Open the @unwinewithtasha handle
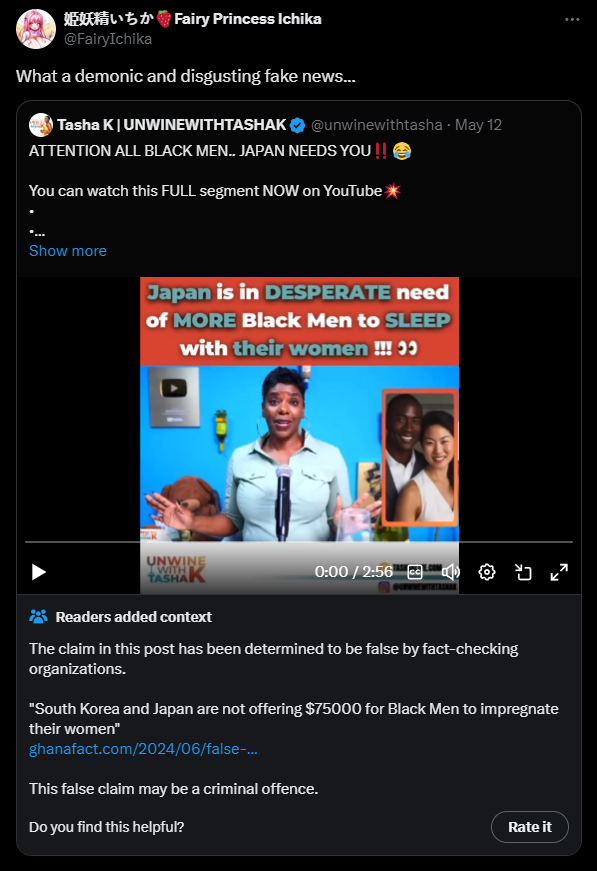 (377, 125)
